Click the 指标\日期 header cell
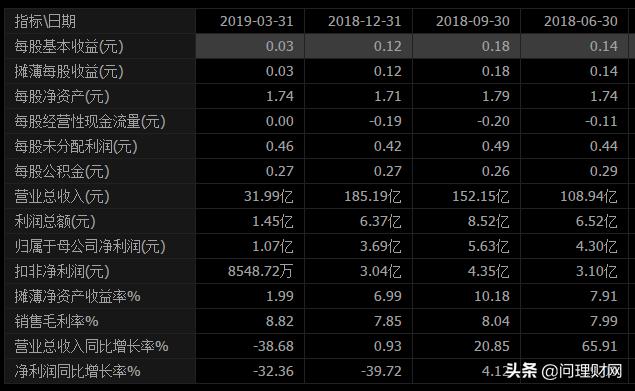The height and width of the screenshot is (391, 635). click(45, 21)
